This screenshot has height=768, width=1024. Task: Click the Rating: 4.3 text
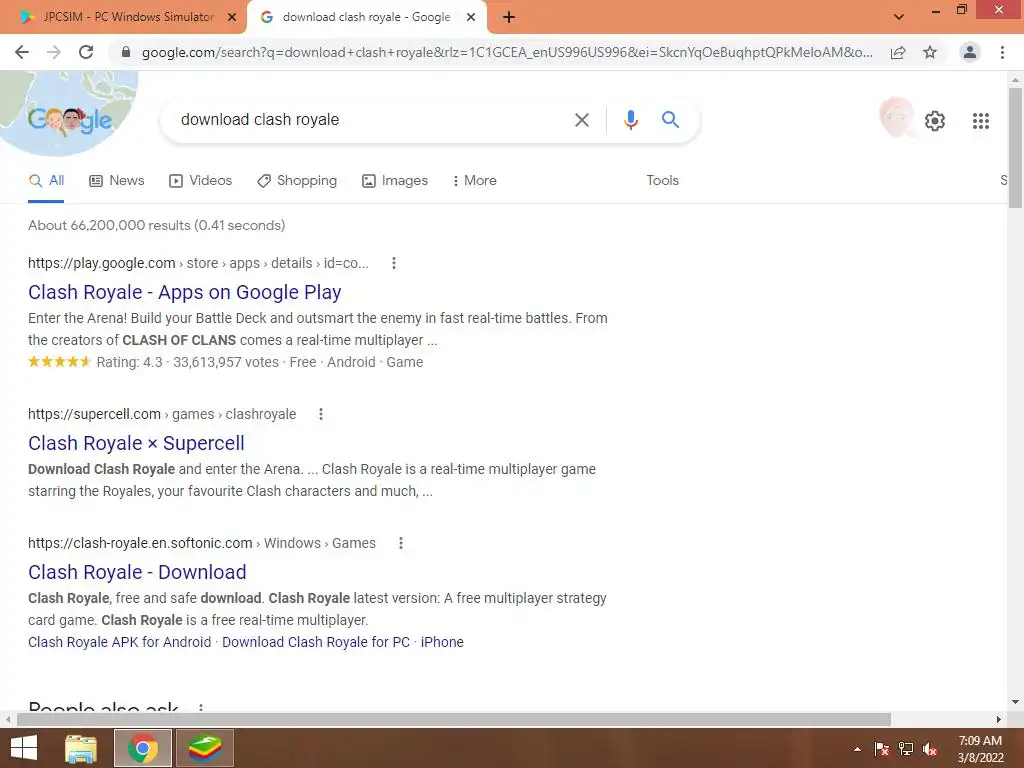click(x=129, y=362)
